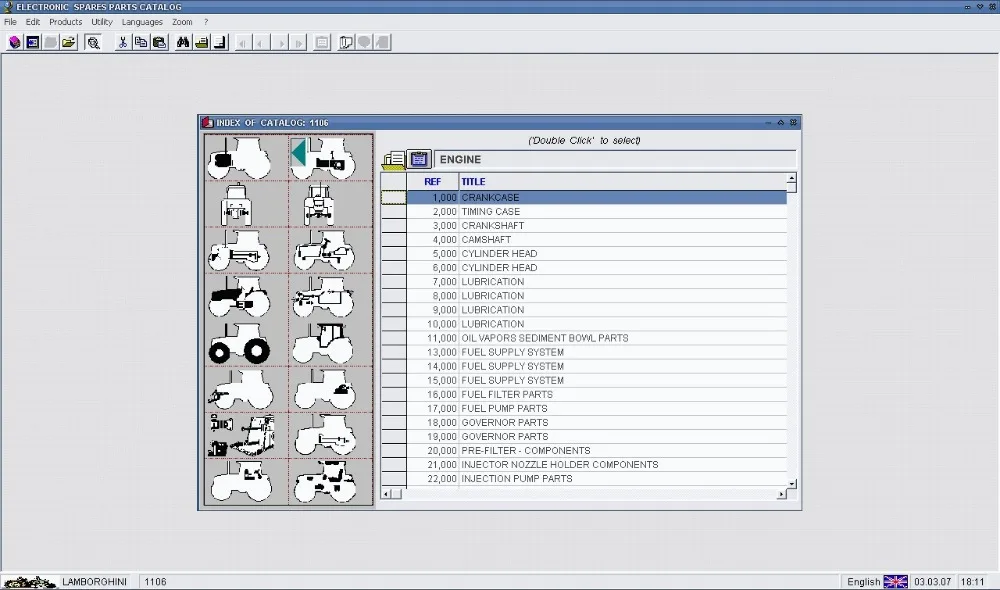
Task: Click the yellow list view icon beside ENGINE
Action: click(x=393, y=159)
